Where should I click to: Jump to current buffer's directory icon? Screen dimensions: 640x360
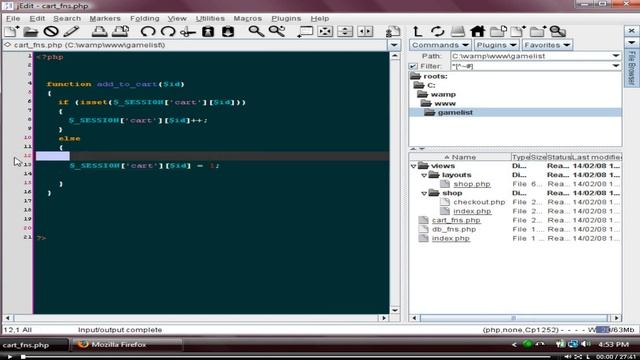click(x=498, y=31)
